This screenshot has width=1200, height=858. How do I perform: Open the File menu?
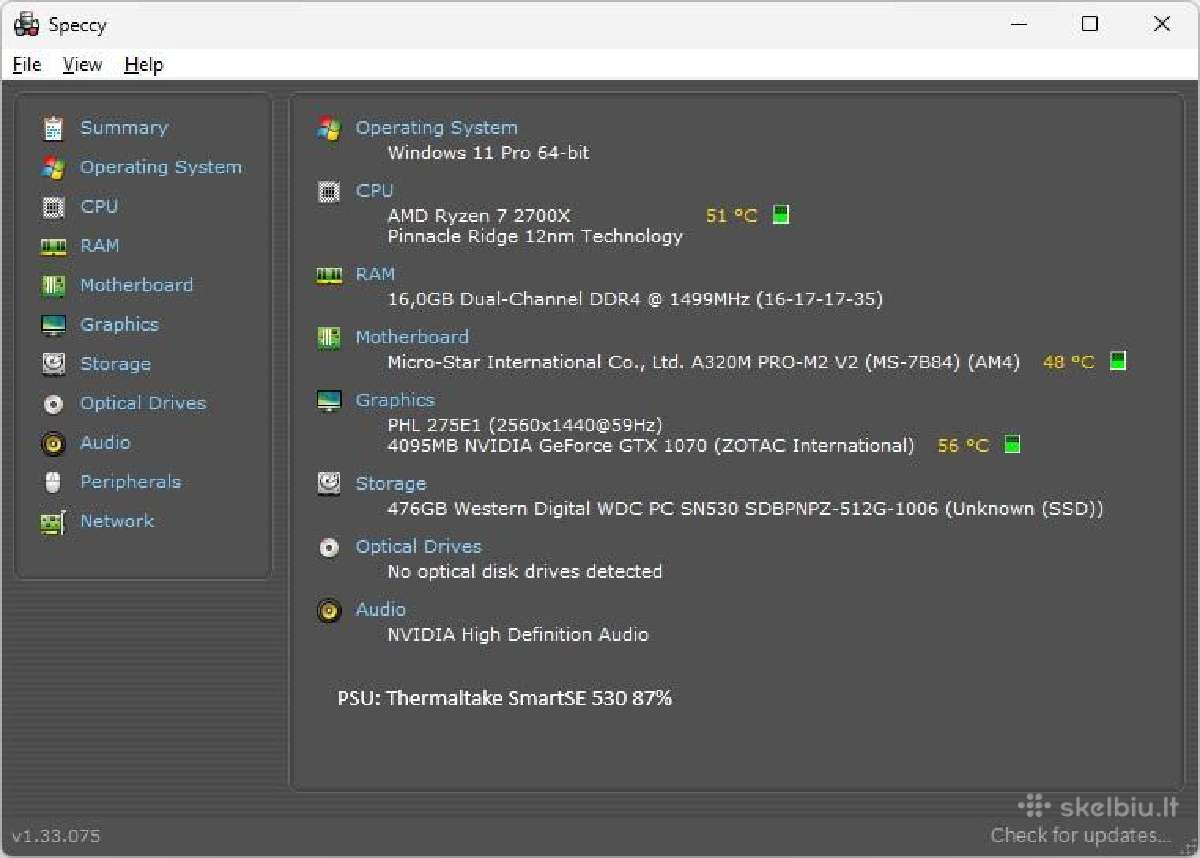click(27, 65)
